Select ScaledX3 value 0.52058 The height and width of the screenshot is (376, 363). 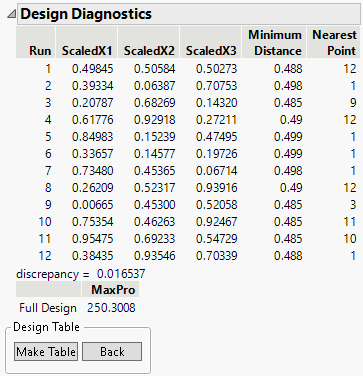tap(217, 205)
